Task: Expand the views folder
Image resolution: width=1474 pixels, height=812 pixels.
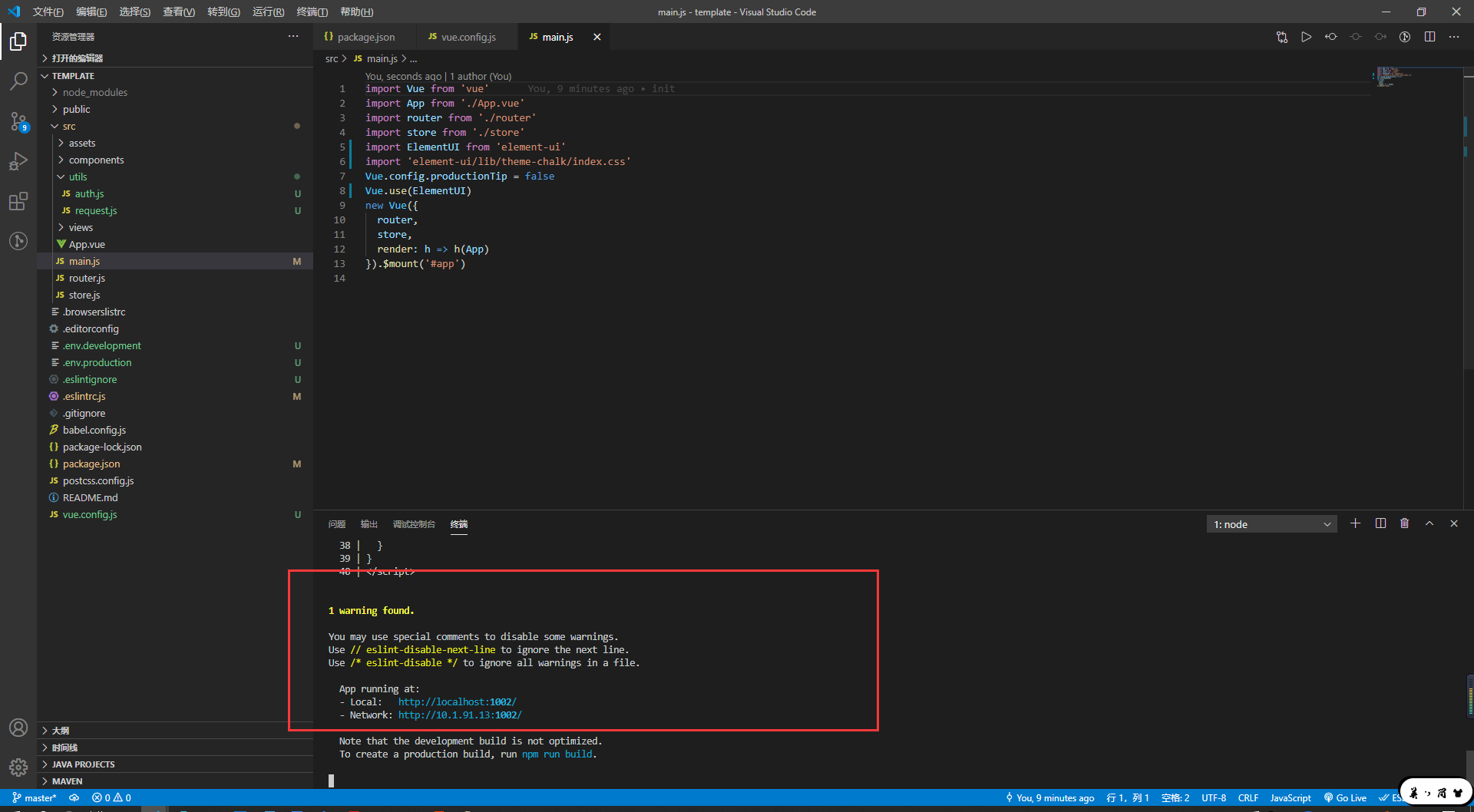Action: coord(82,227)
